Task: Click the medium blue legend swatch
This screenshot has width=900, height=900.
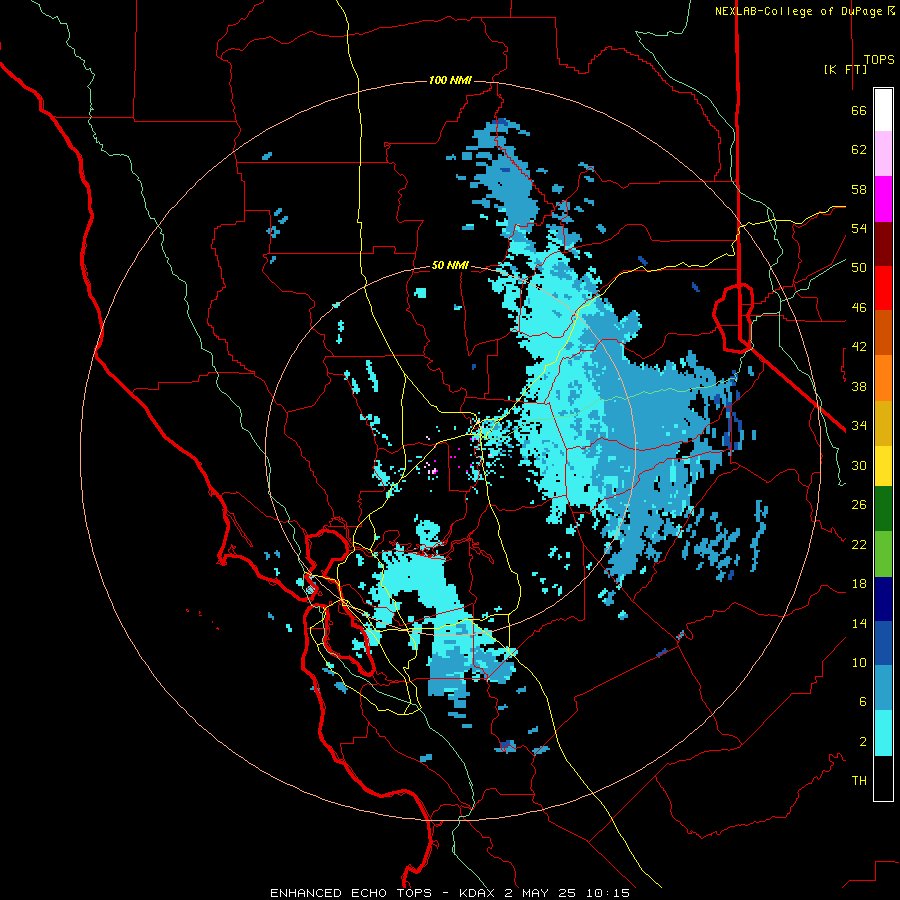Action: (x=883, y=643)
